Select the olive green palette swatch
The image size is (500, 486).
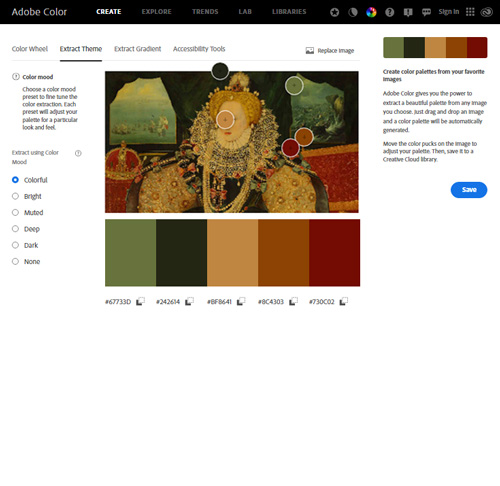click(x=130, y=253)
